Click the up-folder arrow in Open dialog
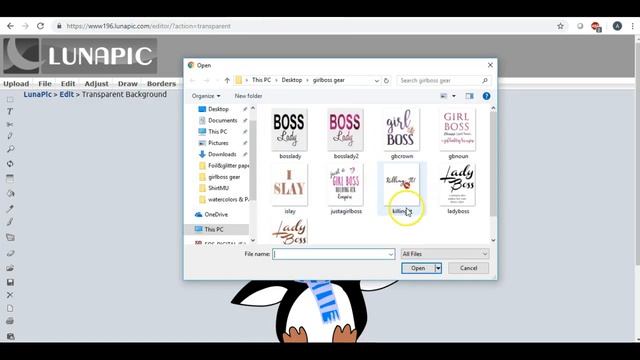Screen dimensions: 640x360 pos(227,80)
